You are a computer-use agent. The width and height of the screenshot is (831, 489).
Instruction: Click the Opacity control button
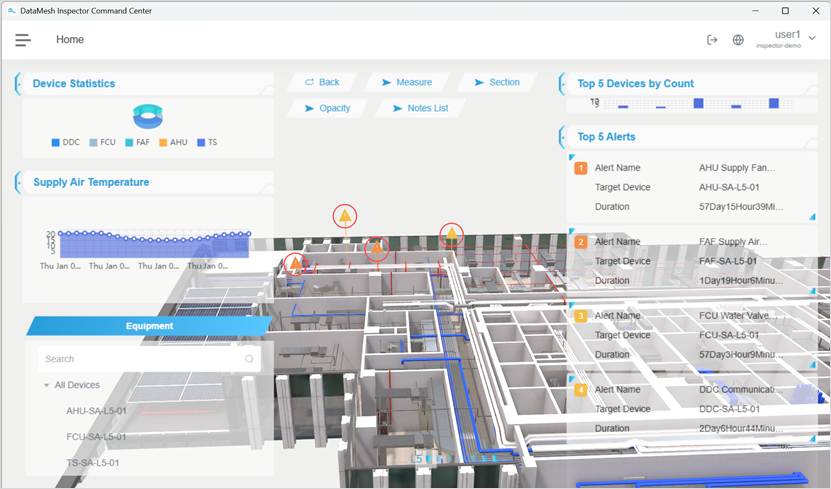[x=327, y=108]
